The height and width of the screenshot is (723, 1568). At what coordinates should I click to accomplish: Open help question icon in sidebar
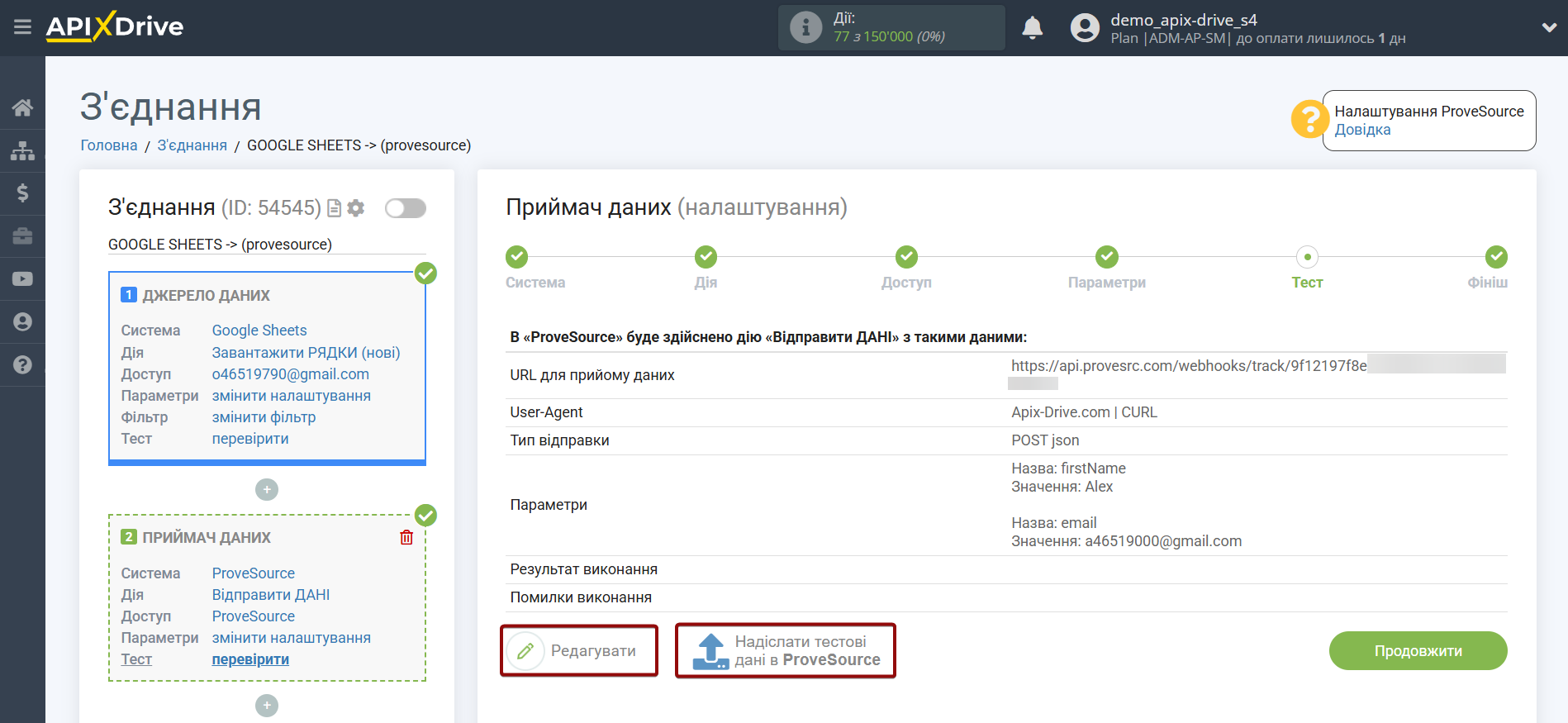[22, 364]
